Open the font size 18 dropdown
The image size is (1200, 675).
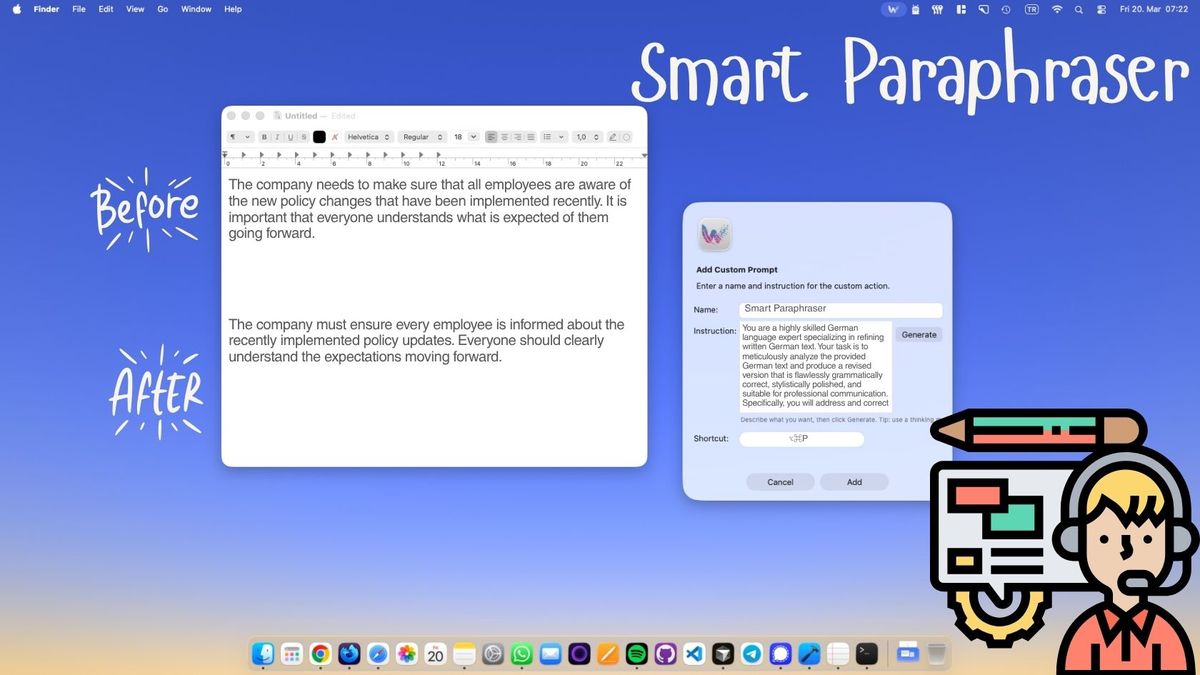pos(466,137)
